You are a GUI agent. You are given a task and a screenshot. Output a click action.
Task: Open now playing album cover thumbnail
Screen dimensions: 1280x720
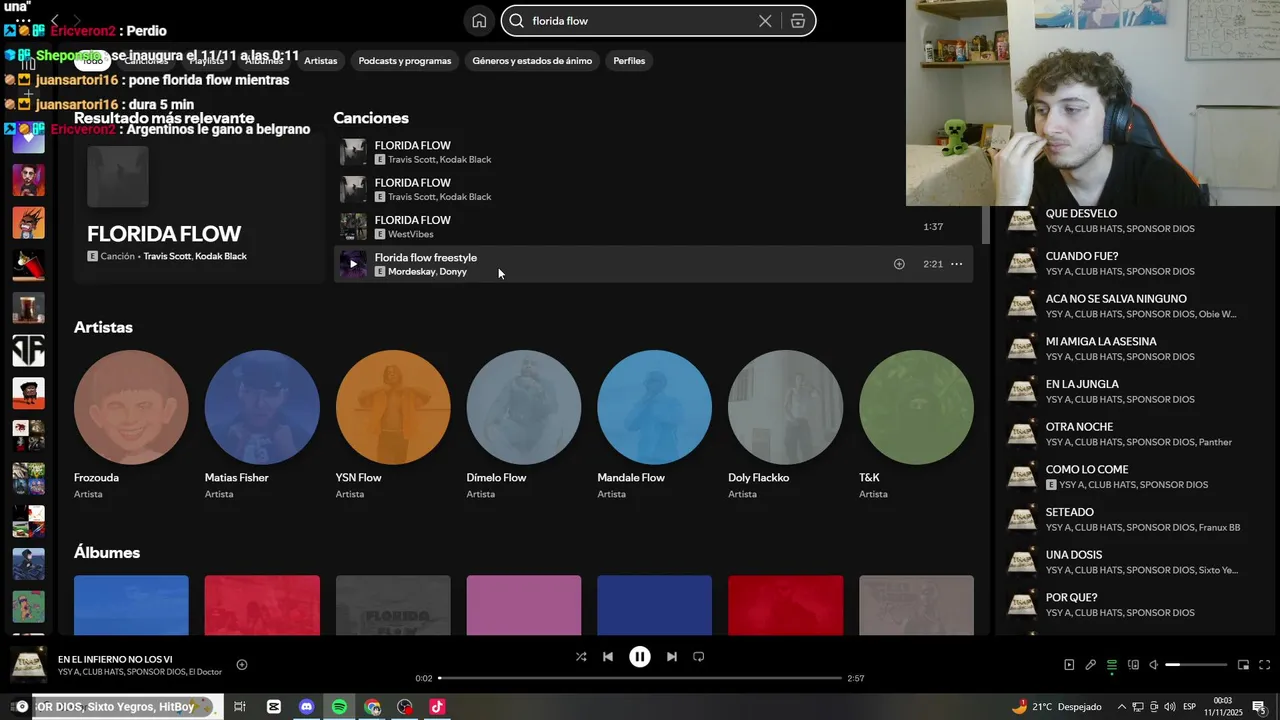pyautogui.click(x=28, y=665)
